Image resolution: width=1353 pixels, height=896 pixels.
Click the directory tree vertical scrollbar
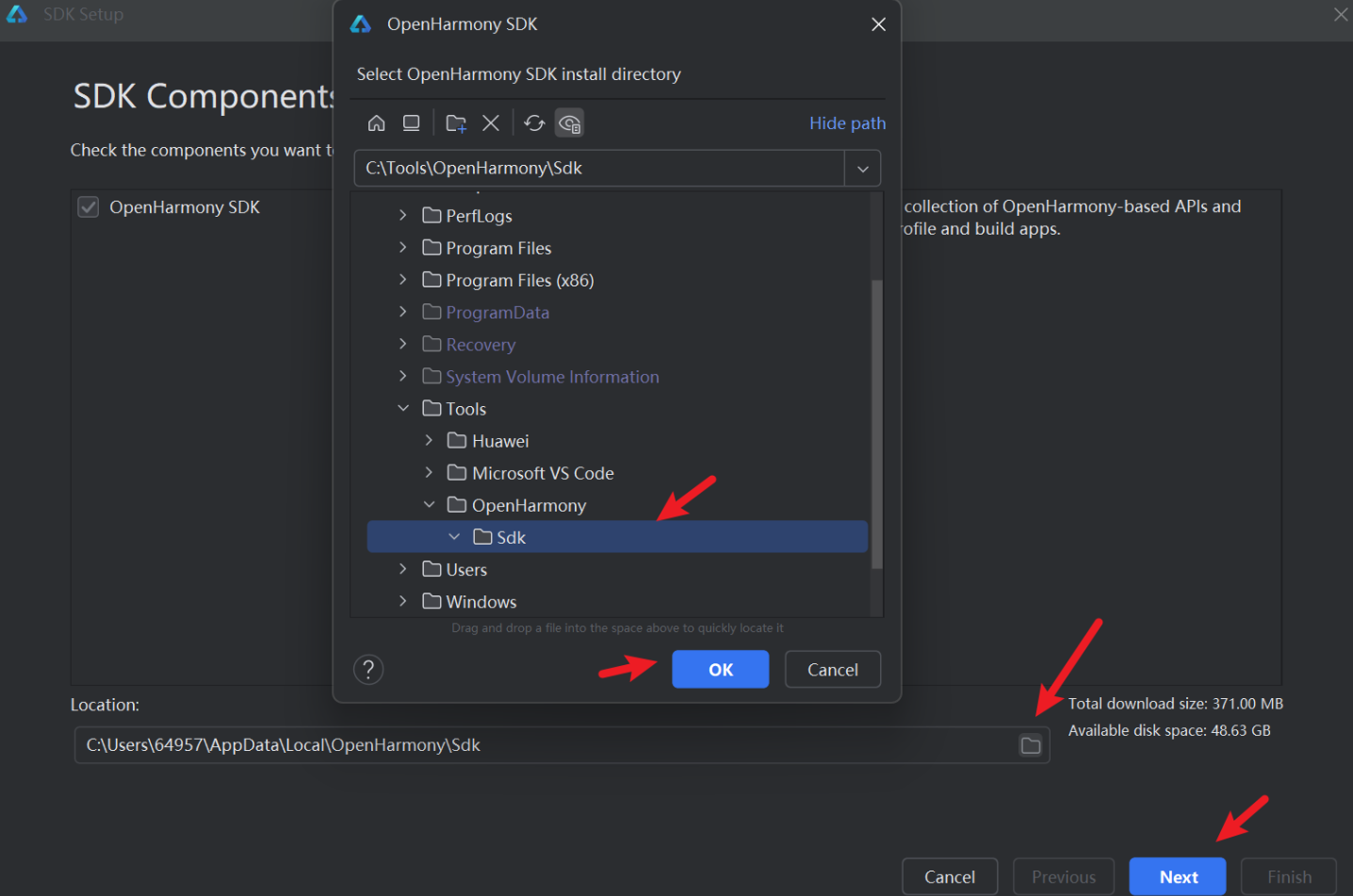877,424
